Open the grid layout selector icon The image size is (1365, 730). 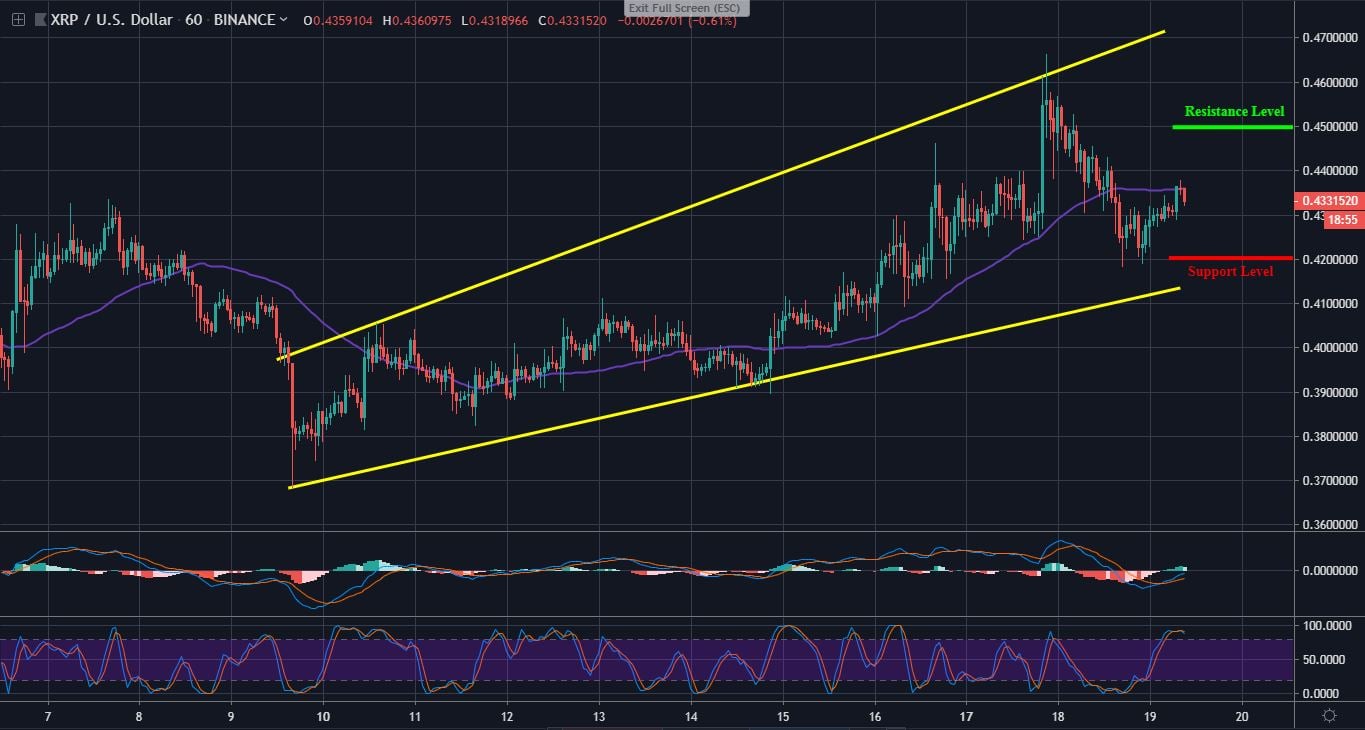point(16,19)
